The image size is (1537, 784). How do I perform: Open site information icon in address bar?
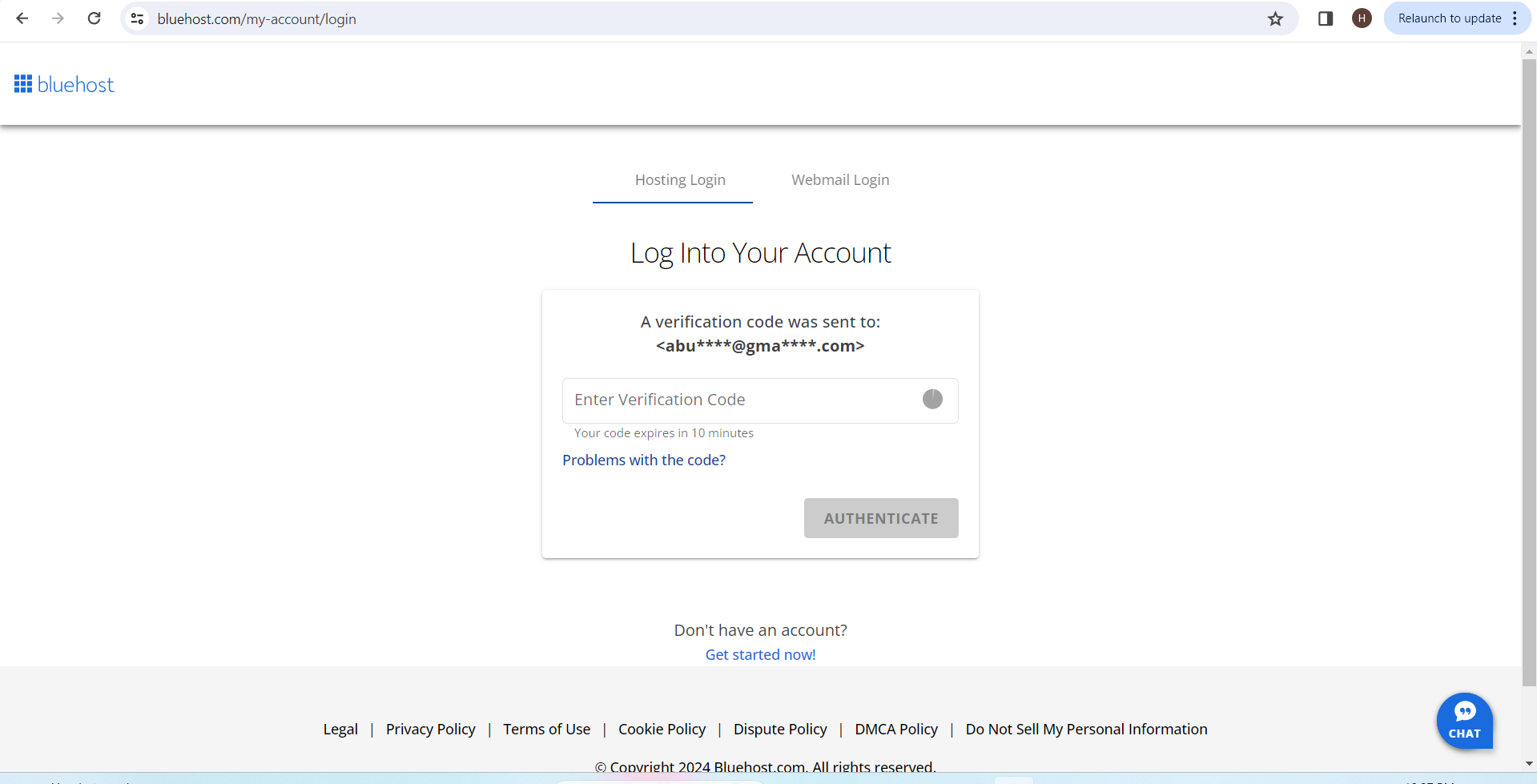pyautogui.click(x=138, y=18)
